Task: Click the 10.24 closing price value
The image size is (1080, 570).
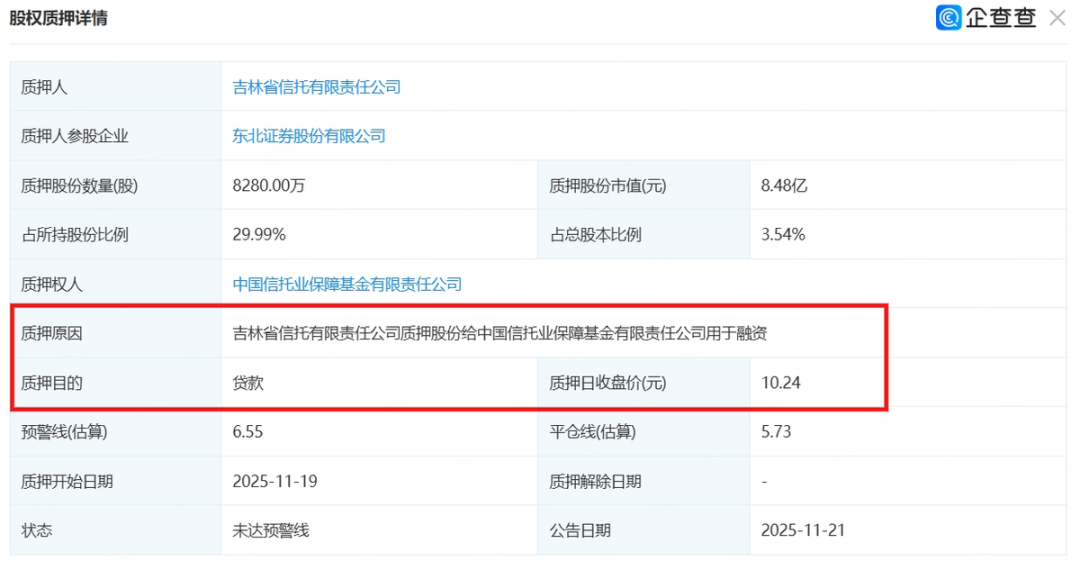Action: [781, 383]
